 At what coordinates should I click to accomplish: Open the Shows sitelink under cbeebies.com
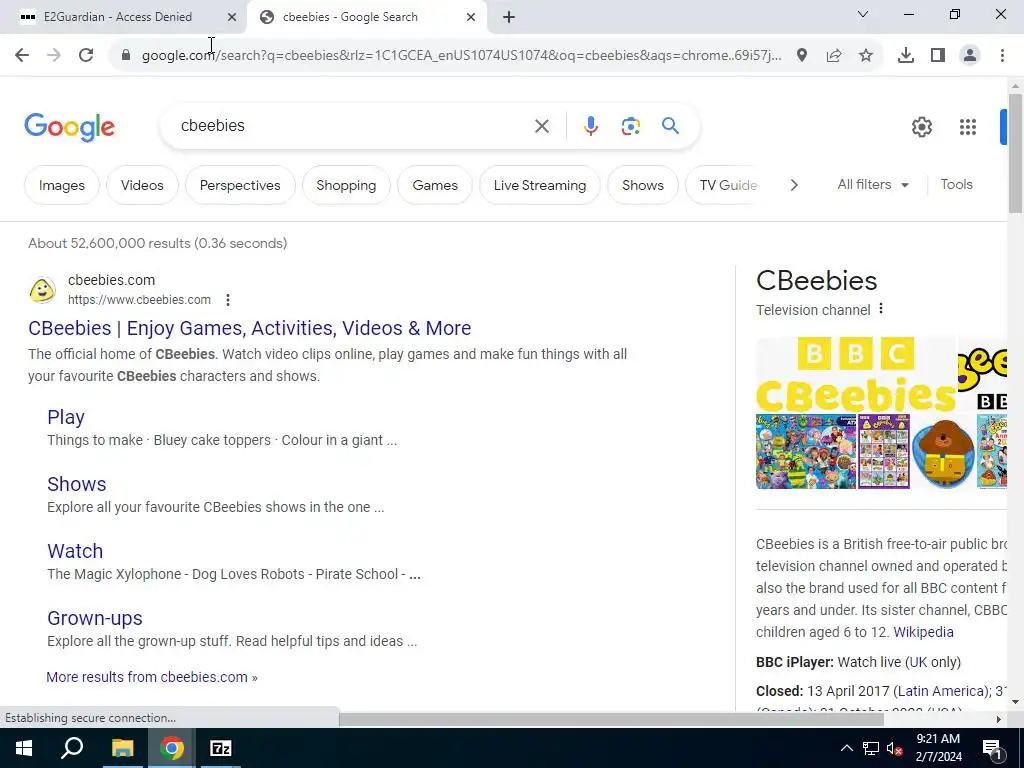point(76,484)
